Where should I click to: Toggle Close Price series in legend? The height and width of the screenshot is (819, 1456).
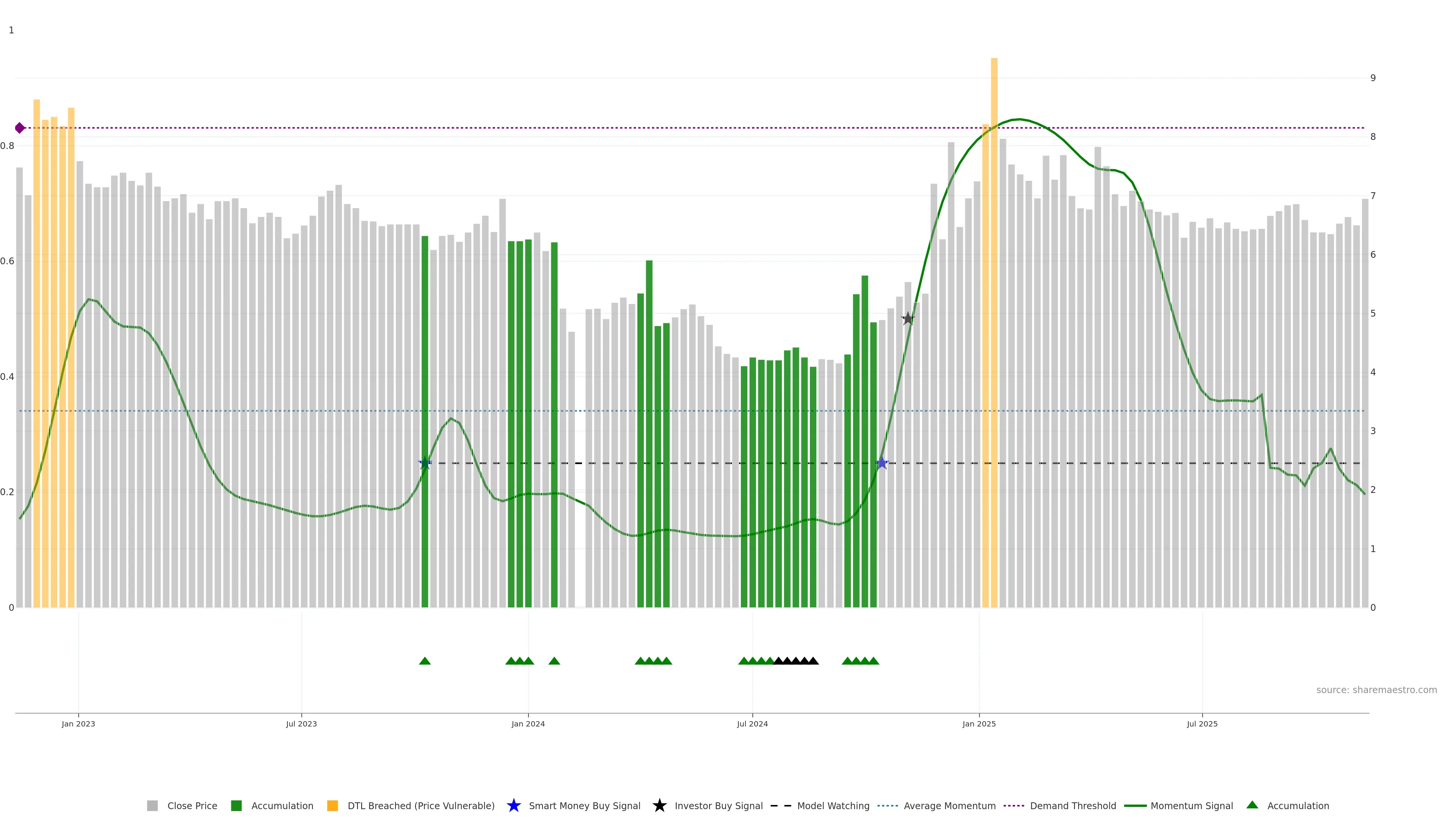click(191, 805)
